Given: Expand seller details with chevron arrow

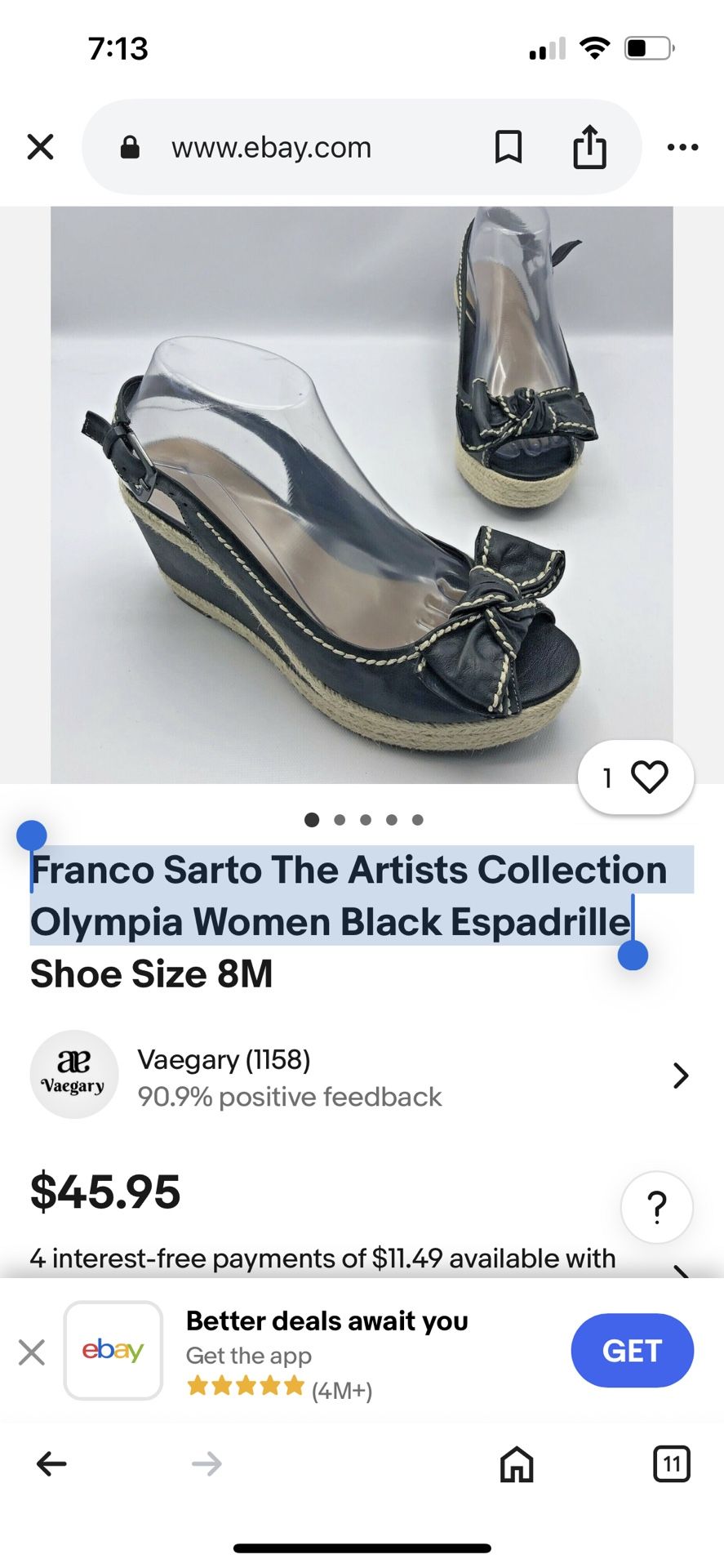Looking at the screenshot, I should [x=681, y=1076].
